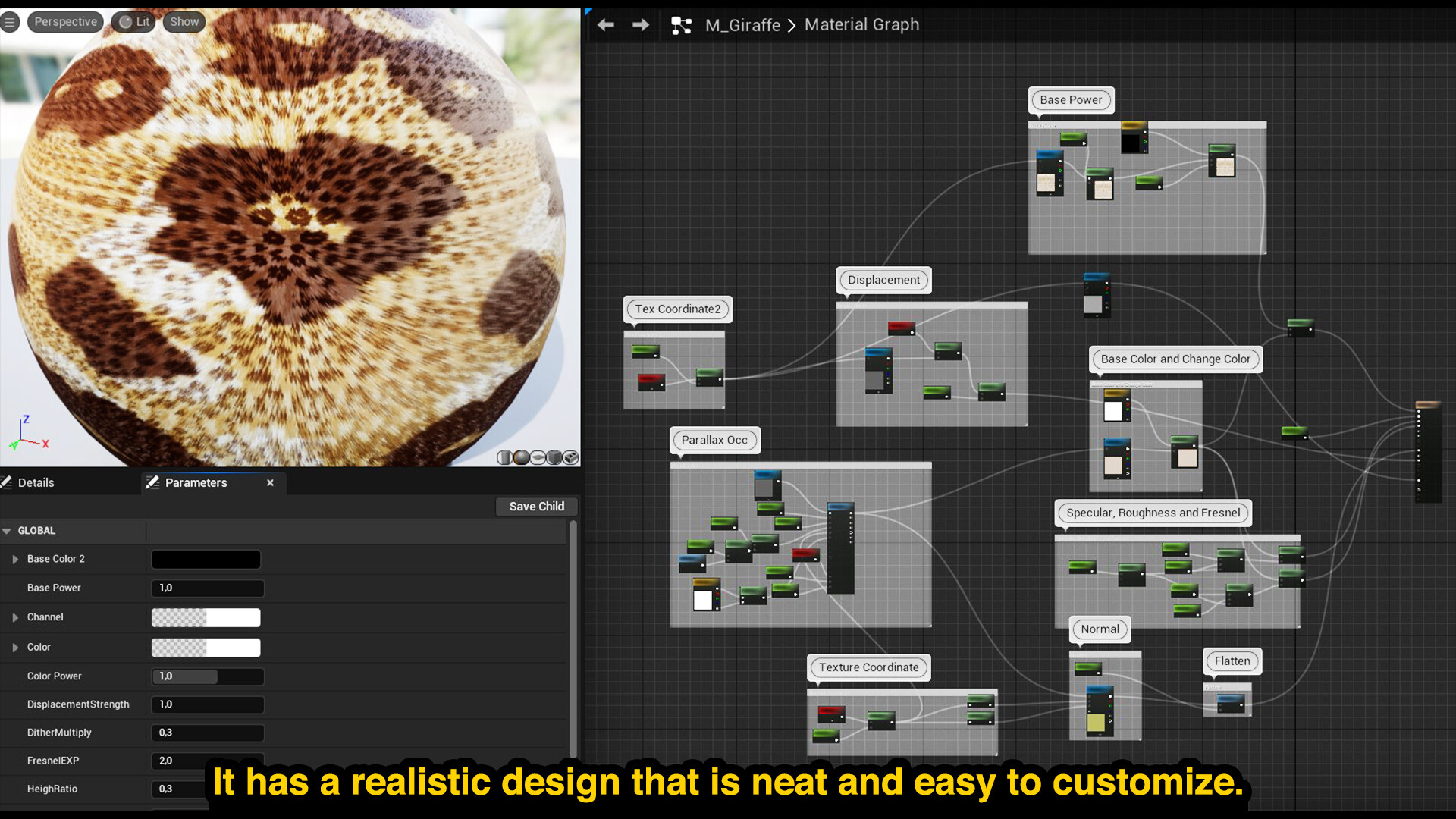1456x819 pixels.
Task: Select the Parameters tab
Action: pyautogui.click(x=196, y=482)
